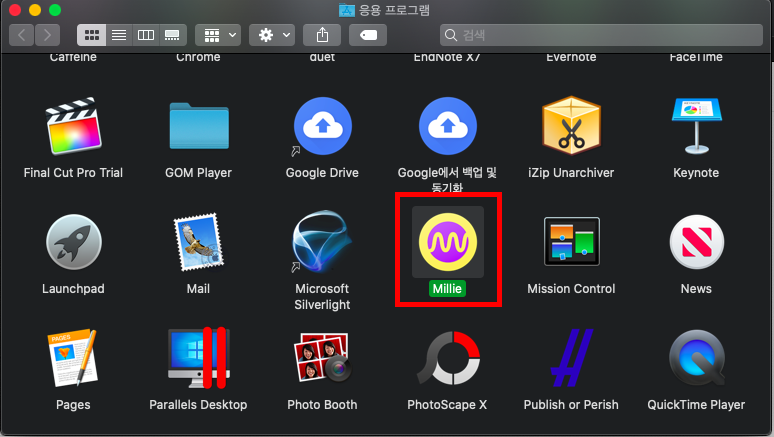
Task: Click the PhotoScape X label
Action: [447, 405]
